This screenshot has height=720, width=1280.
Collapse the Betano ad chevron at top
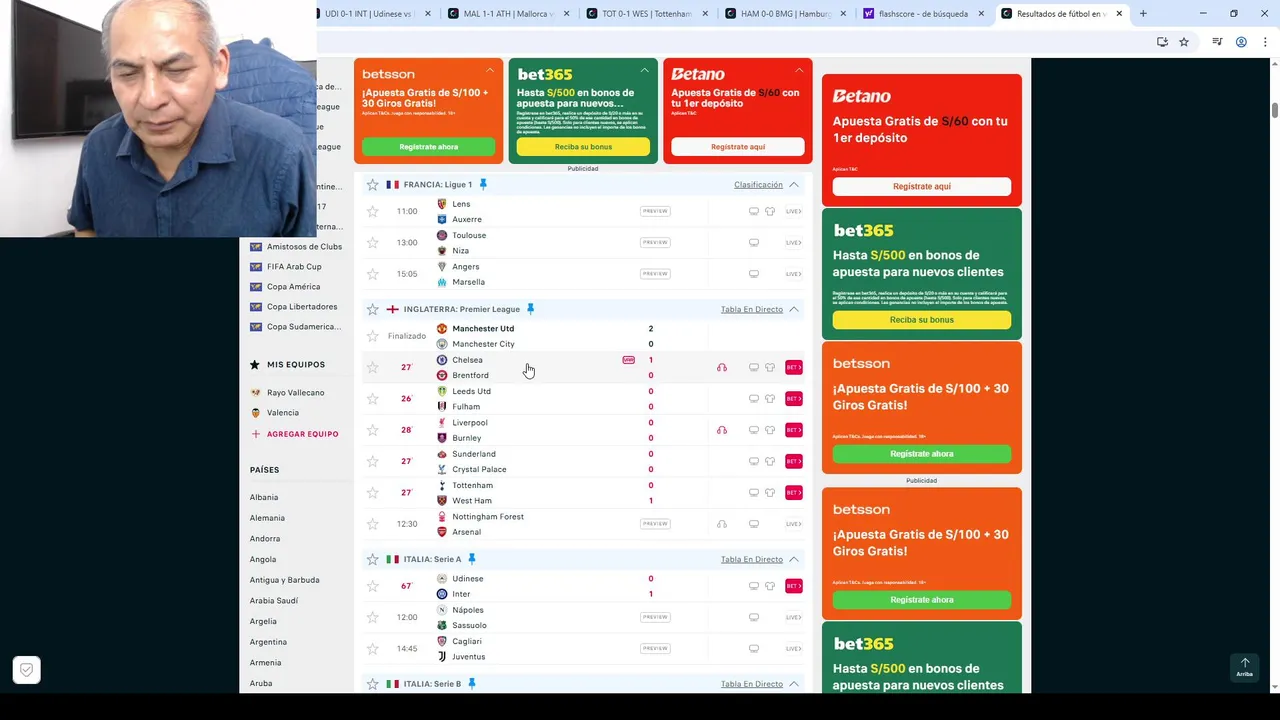pos(799,71)
